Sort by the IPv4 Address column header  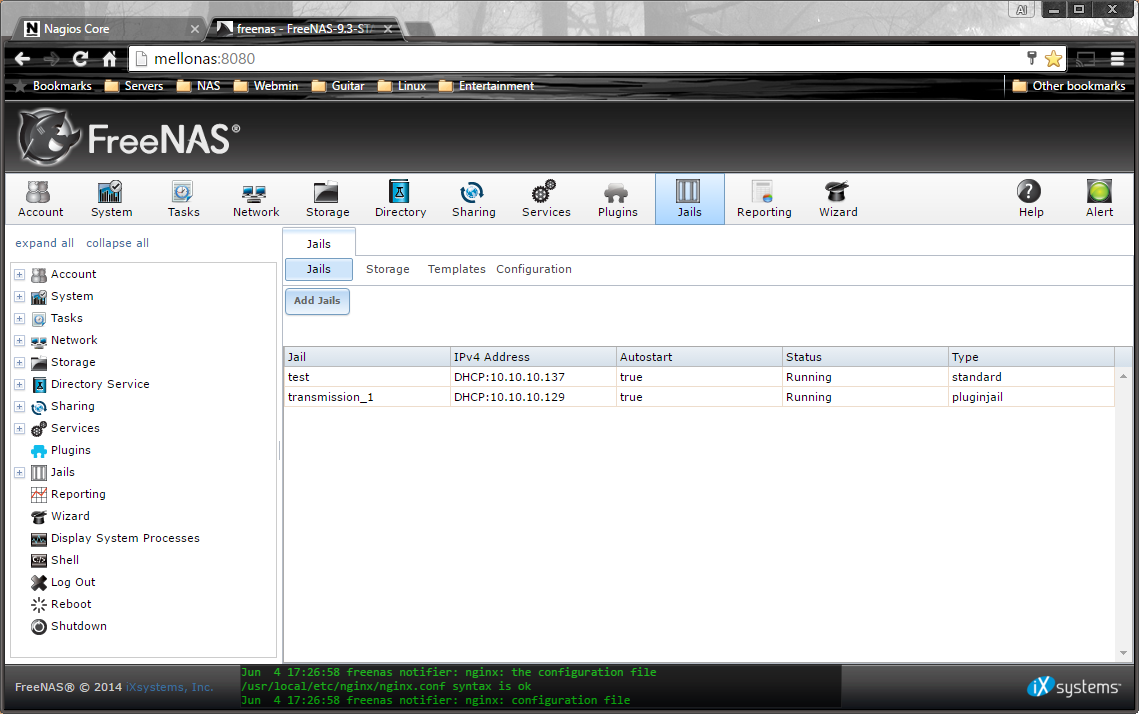[x=533, y=357]
